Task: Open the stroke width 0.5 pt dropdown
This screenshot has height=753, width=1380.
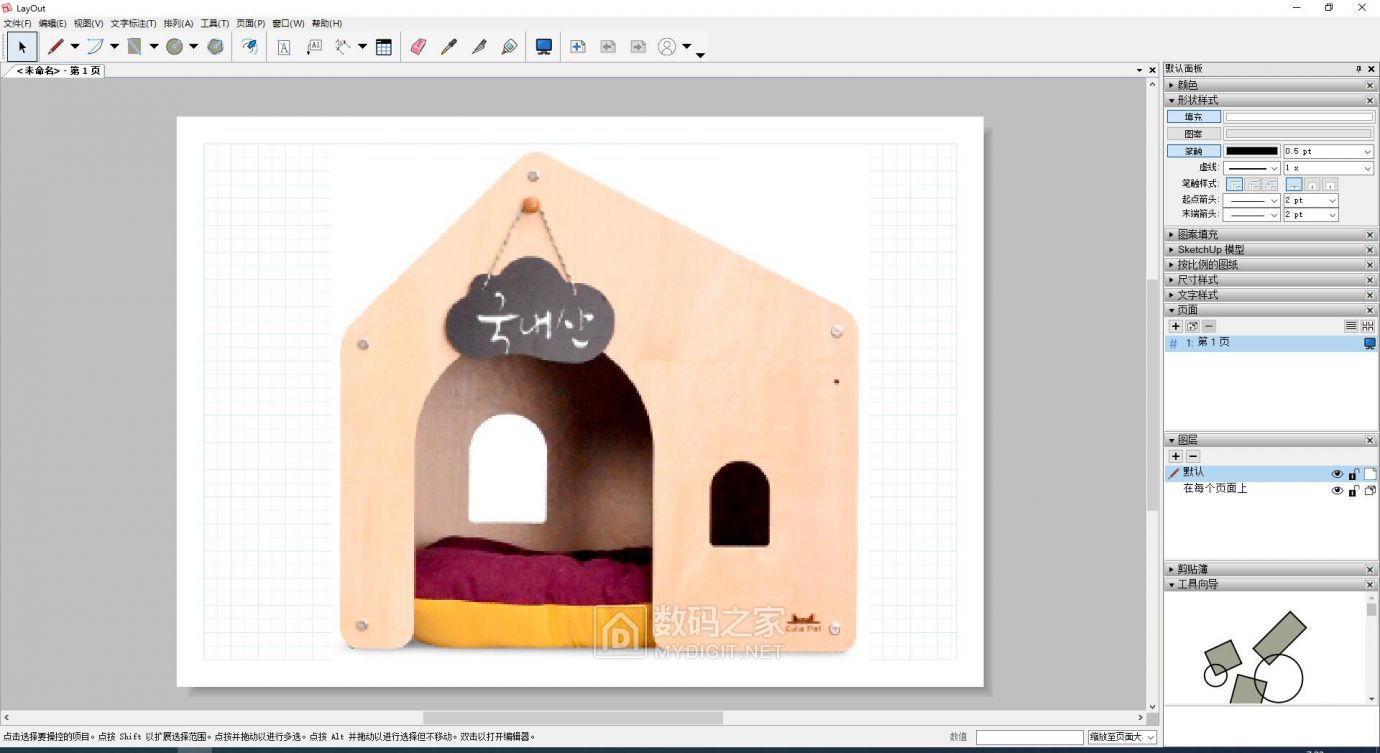Action: click(x=1328, y=152)
